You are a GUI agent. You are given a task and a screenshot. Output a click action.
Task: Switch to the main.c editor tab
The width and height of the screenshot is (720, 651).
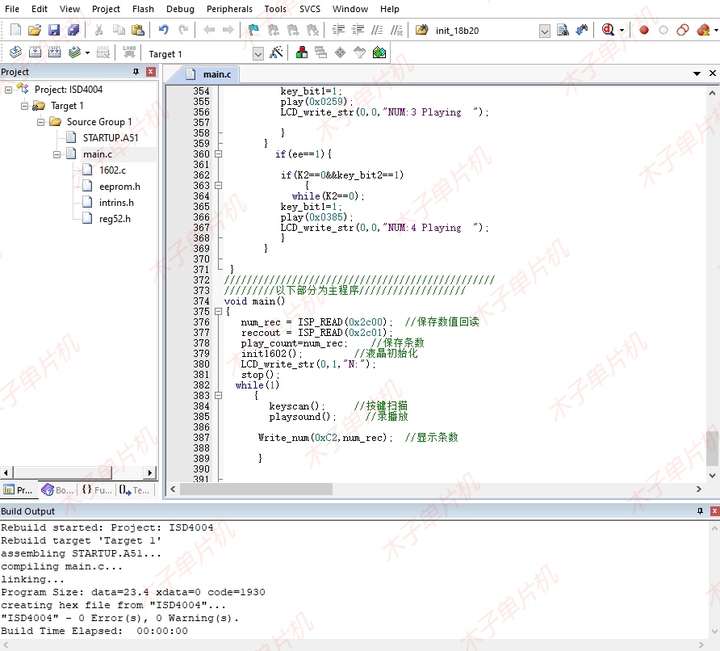pos(211,74)
